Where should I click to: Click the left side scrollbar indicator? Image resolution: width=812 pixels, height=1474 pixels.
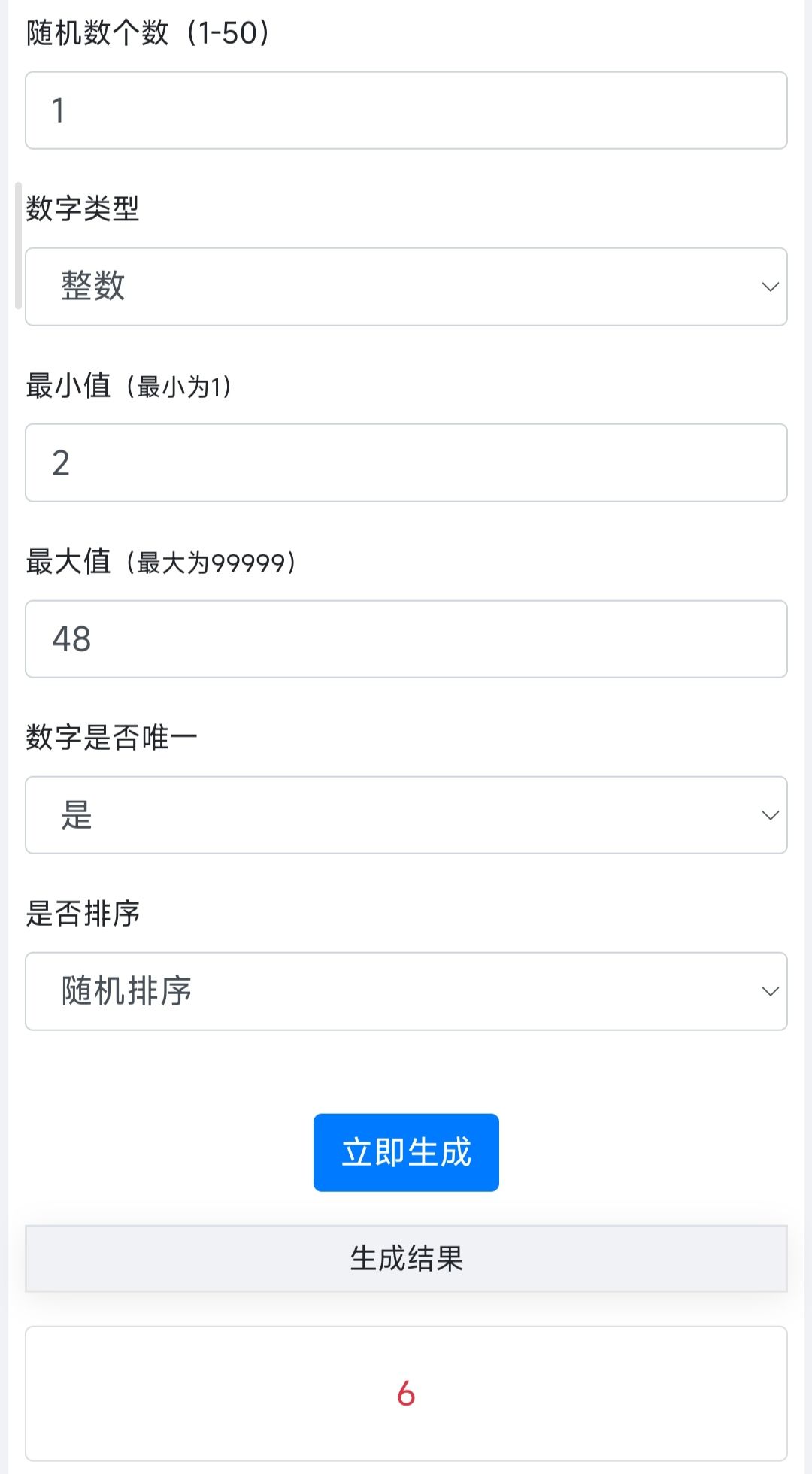18,245
